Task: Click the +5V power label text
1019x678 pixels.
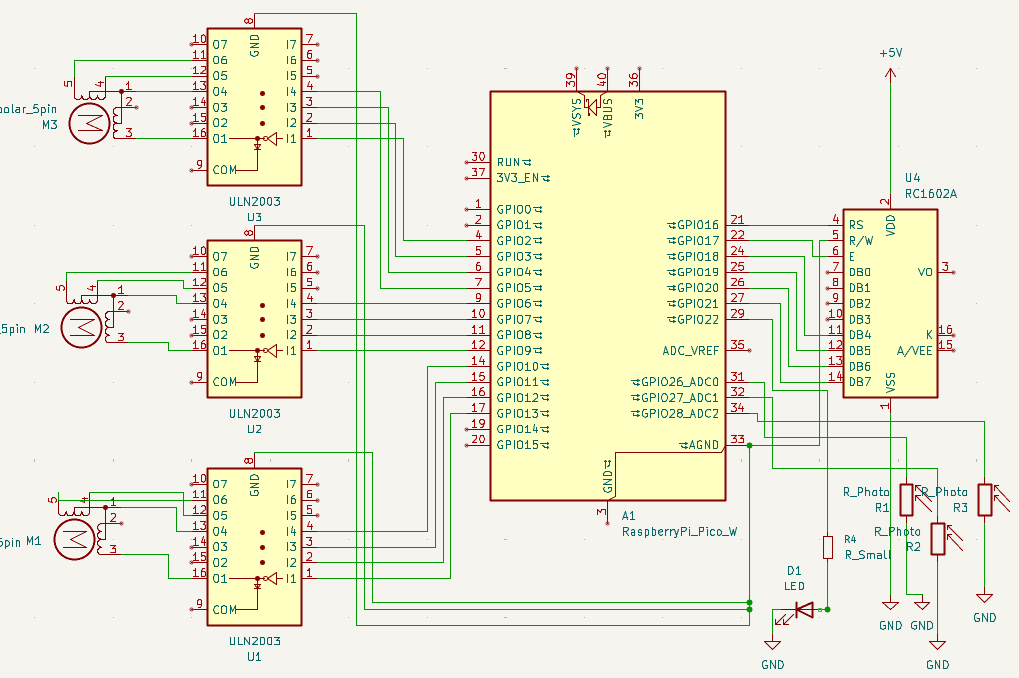Action: [890, 53]
